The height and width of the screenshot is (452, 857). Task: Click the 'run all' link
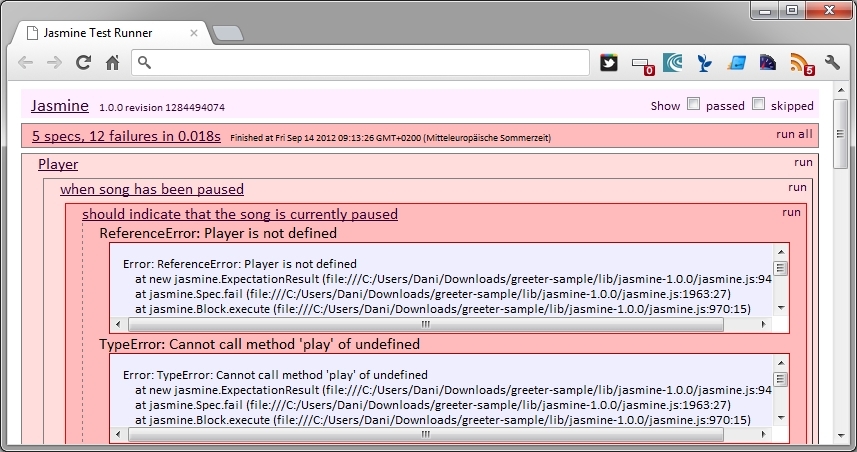[x=794, y=134]
